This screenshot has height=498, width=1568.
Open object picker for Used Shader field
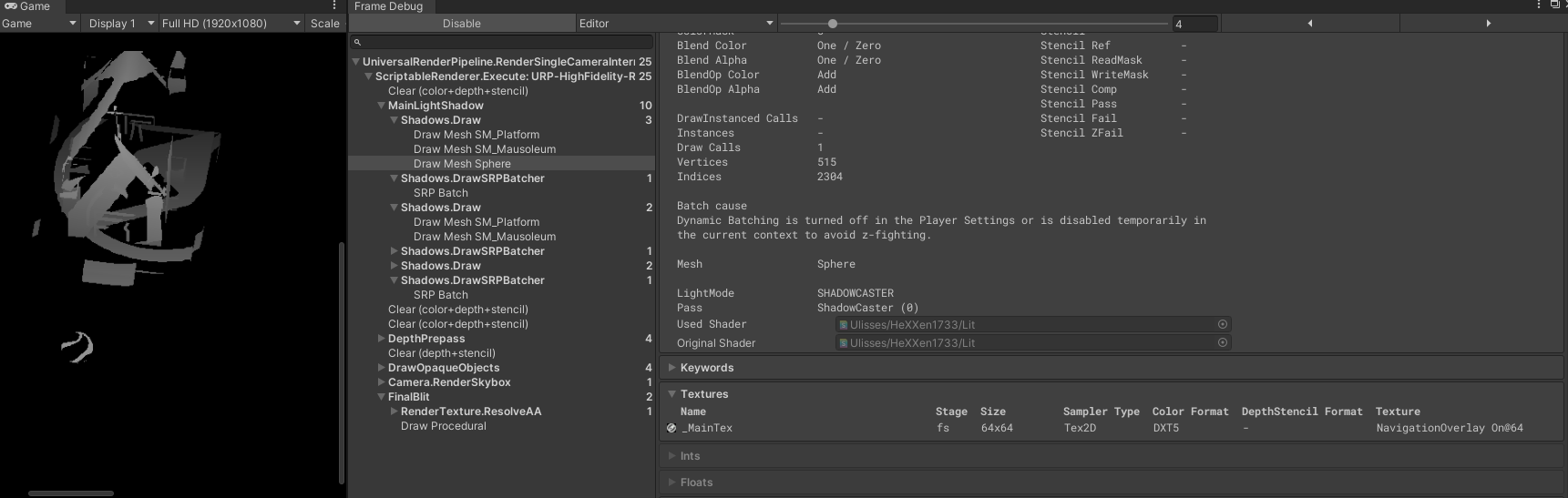coord(1222,324)
